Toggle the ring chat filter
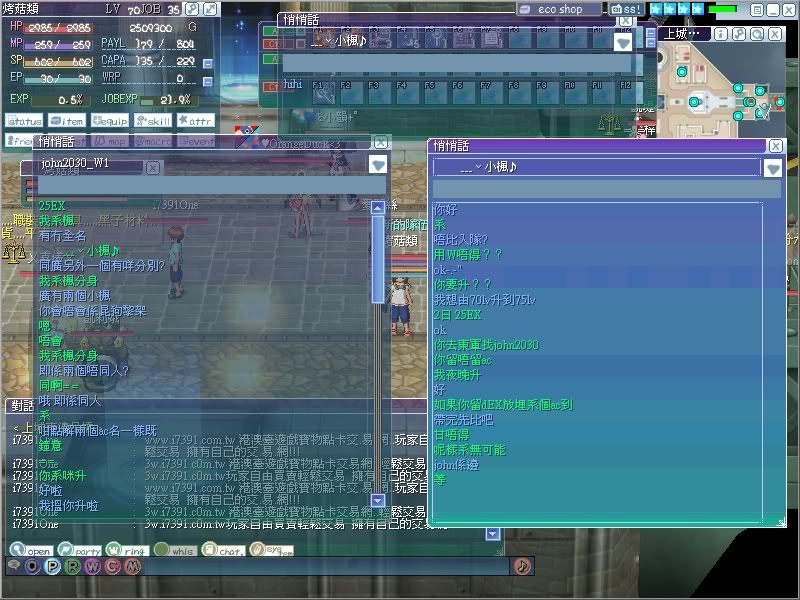800x600 pixels. (x=128, y=550)
